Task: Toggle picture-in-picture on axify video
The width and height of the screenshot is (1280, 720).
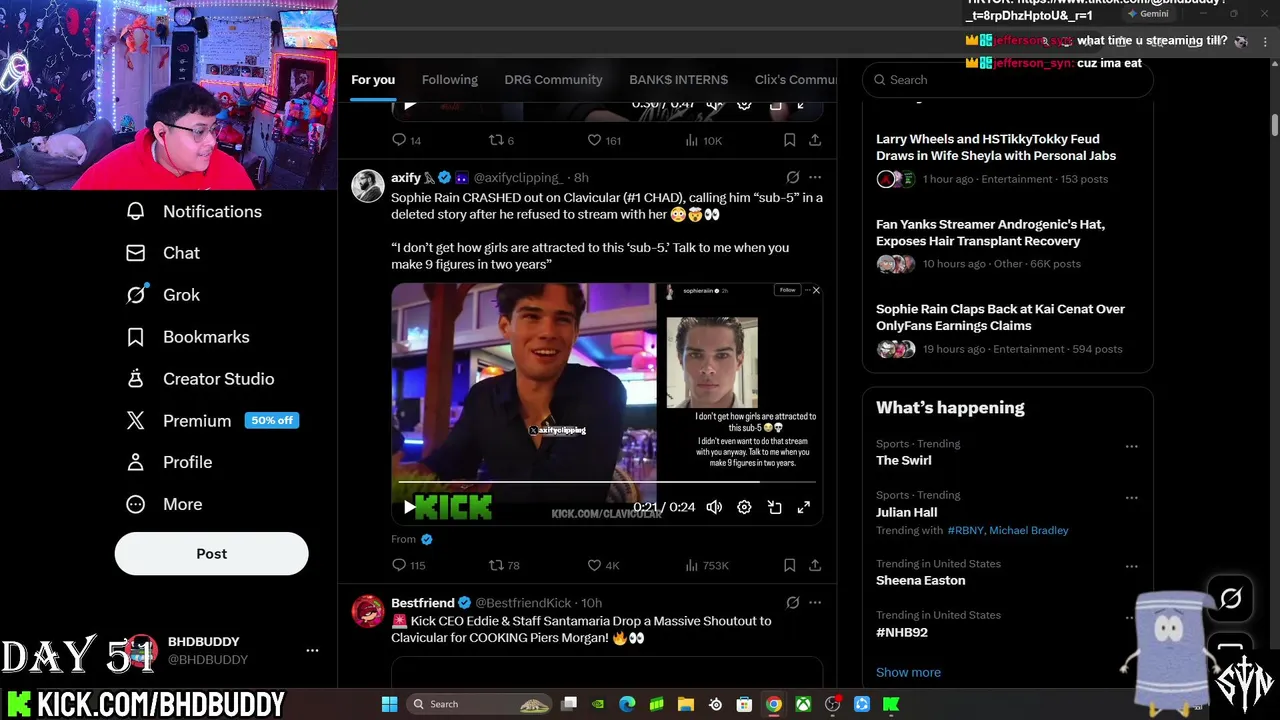Action: (774, 507)
